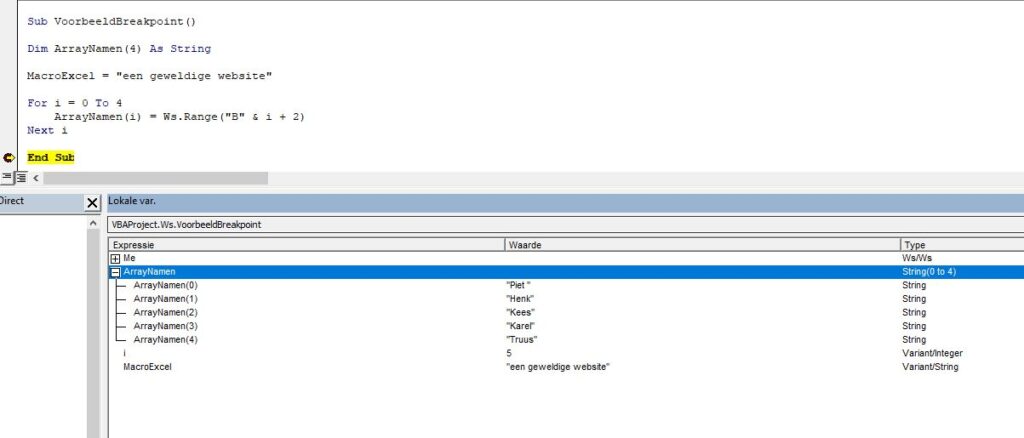Click left arrow of horizontal code scrollbar
Viewport: 1024px width, 438px height.
36,178
